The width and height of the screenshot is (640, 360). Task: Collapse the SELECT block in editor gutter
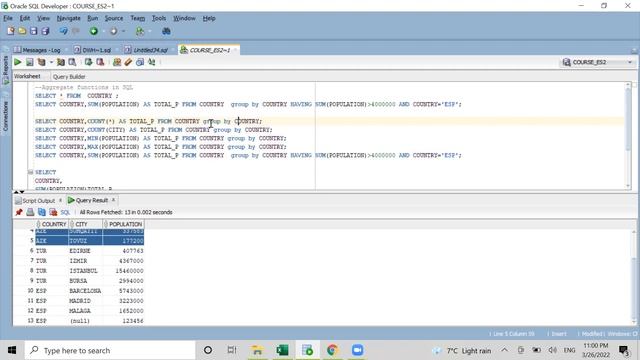(x=30, y=172)
